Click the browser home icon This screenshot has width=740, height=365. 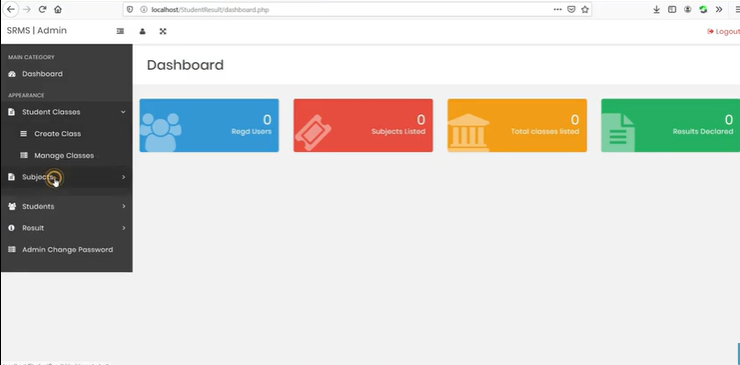pos(58,9)
